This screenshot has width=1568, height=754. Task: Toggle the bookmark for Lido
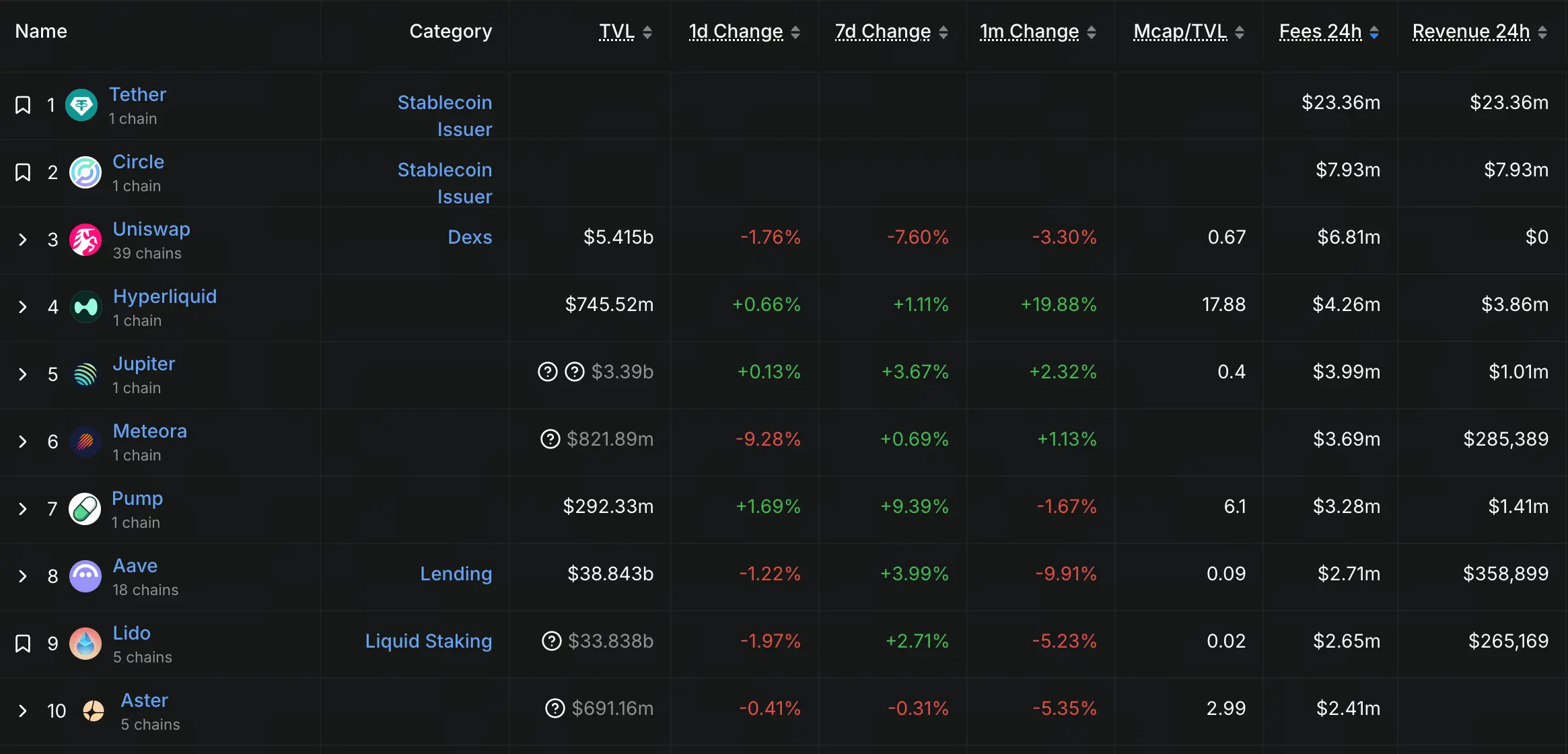23,644
